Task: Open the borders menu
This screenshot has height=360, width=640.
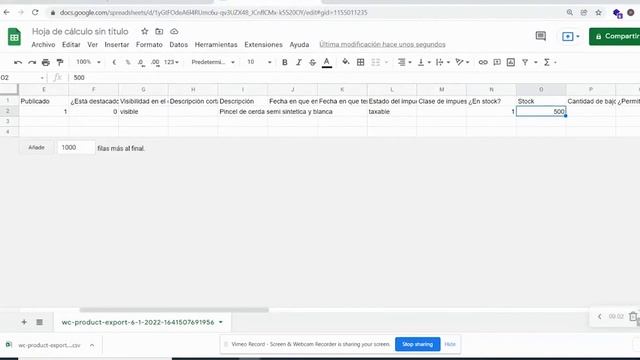Action: (360, 62)
